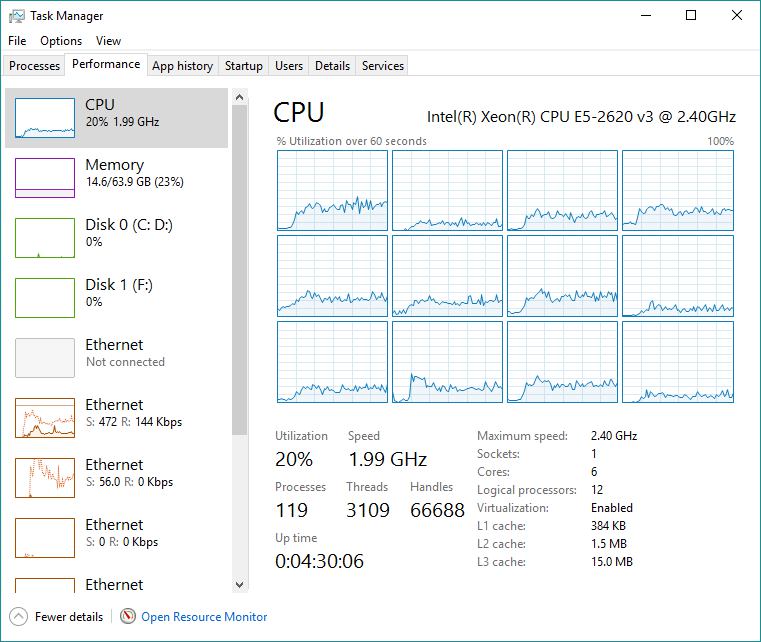This screenshot has height=642, width=761.
Task: Switch to the Services tab
Action: [383, 66]
